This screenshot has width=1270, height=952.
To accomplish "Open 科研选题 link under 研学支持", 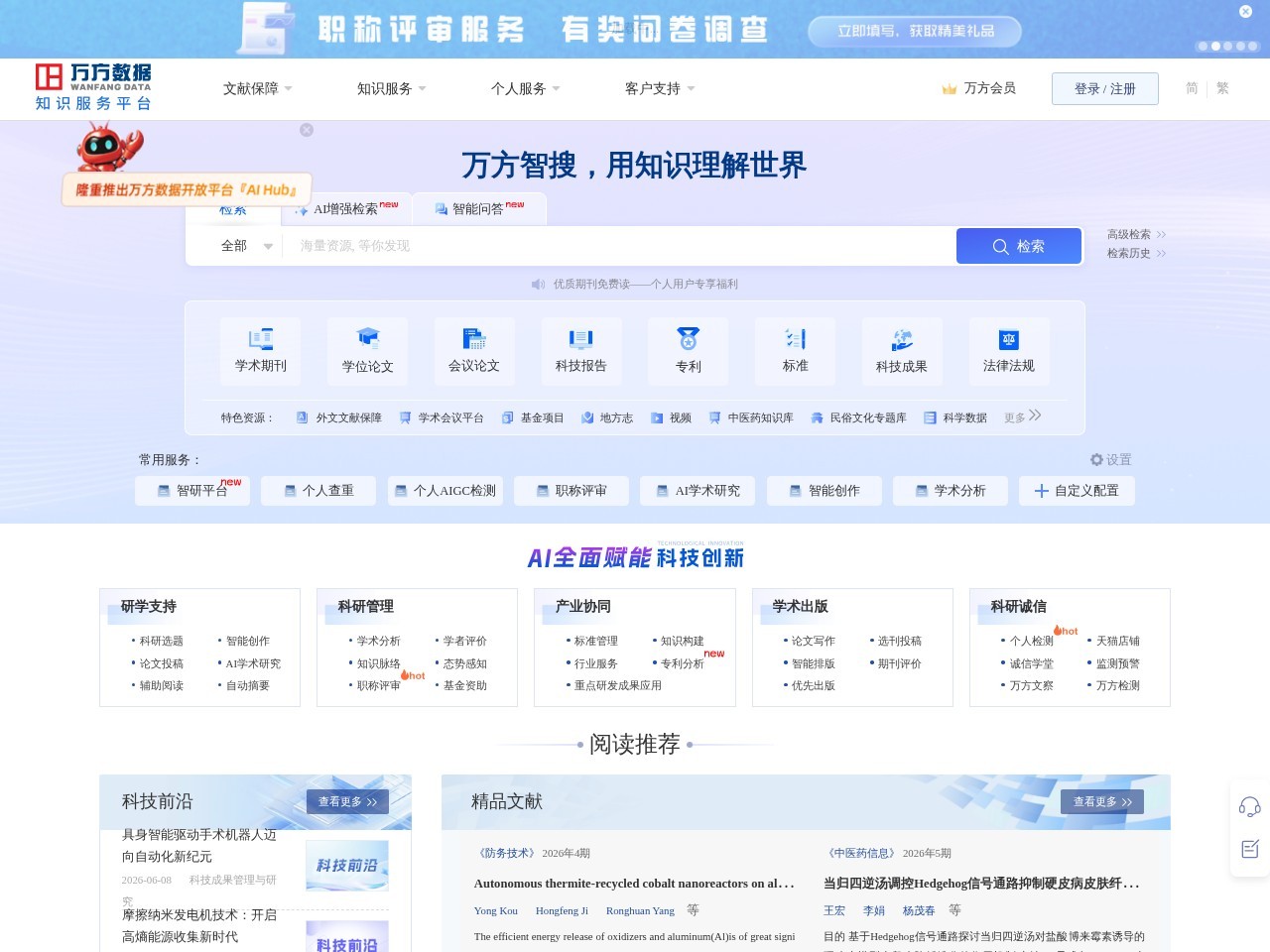I will (x=161, y=642).
